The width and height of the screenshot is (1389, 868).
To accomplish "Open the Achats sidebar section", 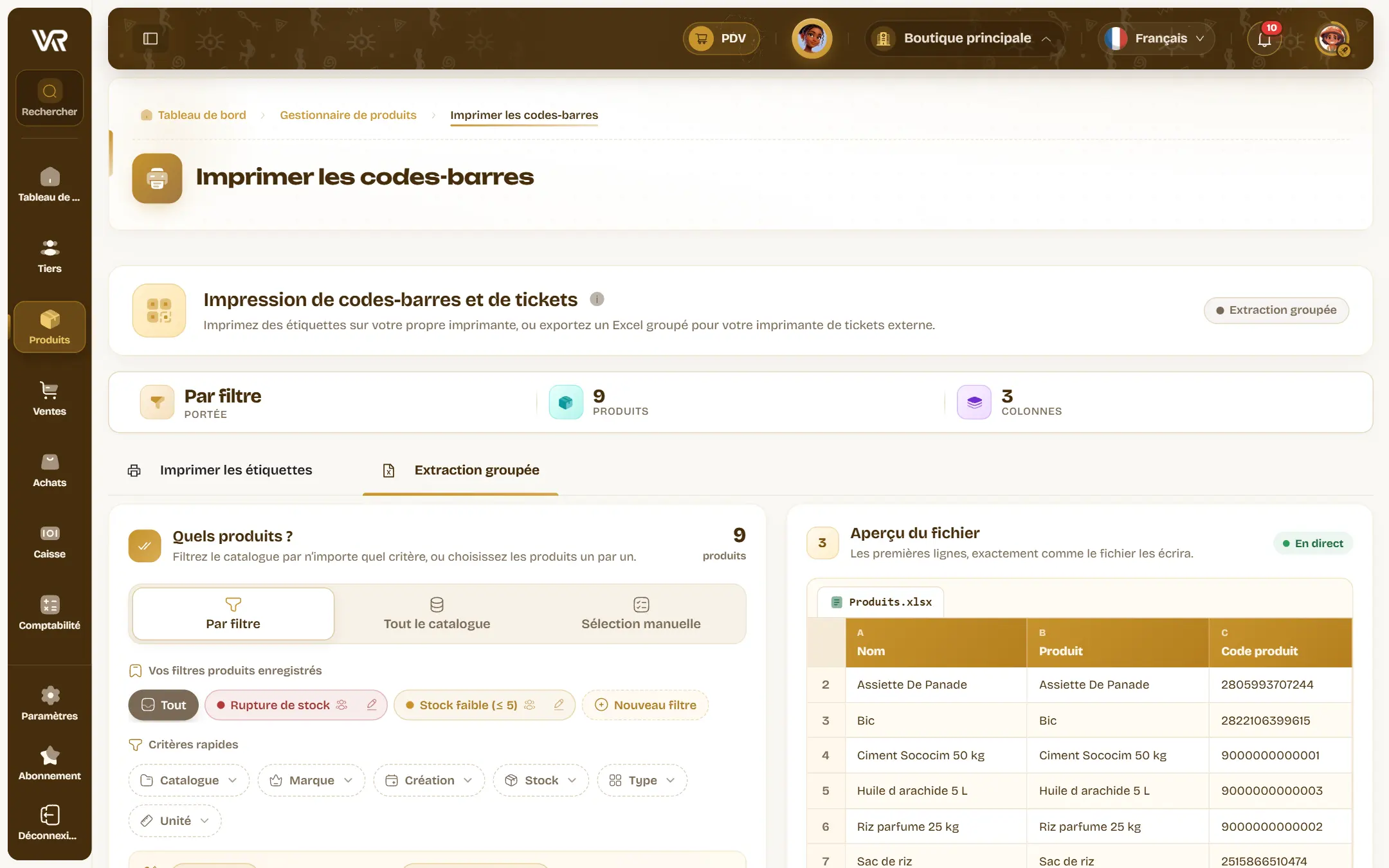I will [x=50, y=470].
